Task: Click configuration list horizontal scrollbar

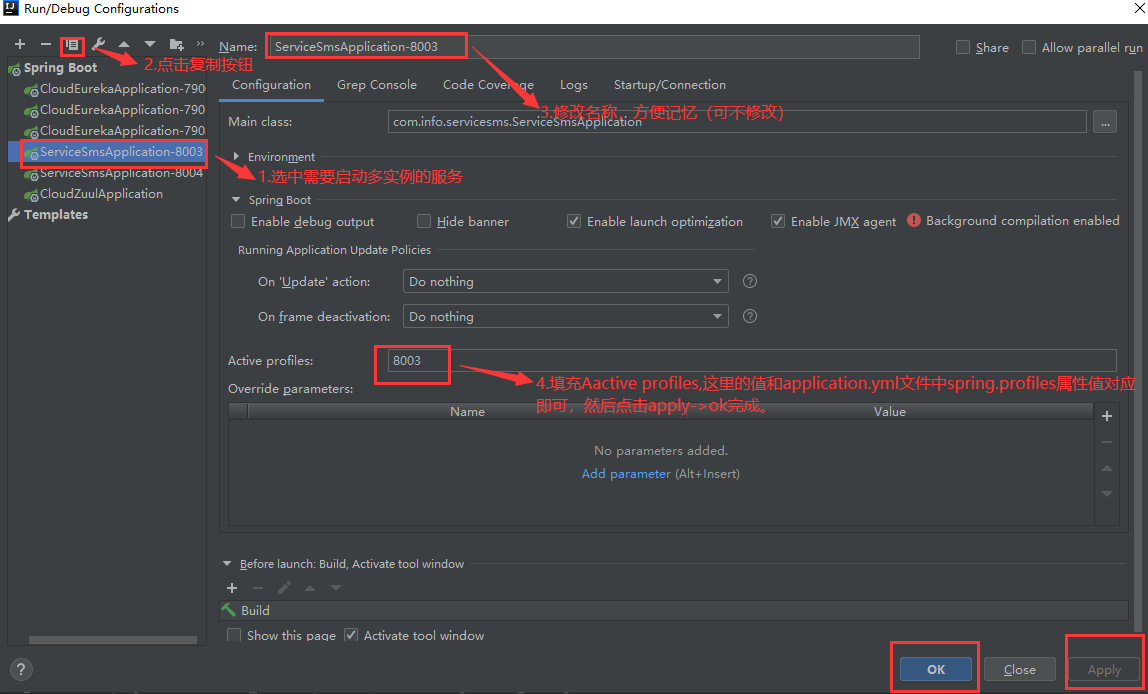Action: point(112,640)
